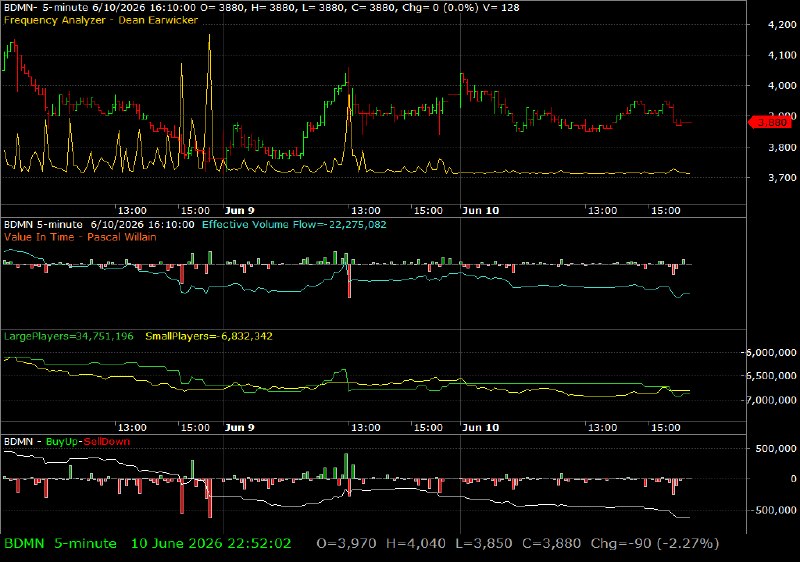Select the "LargePlayers=34,751,196" legend text
Viewport: 800px width, 562px height.
click(69, 337)
